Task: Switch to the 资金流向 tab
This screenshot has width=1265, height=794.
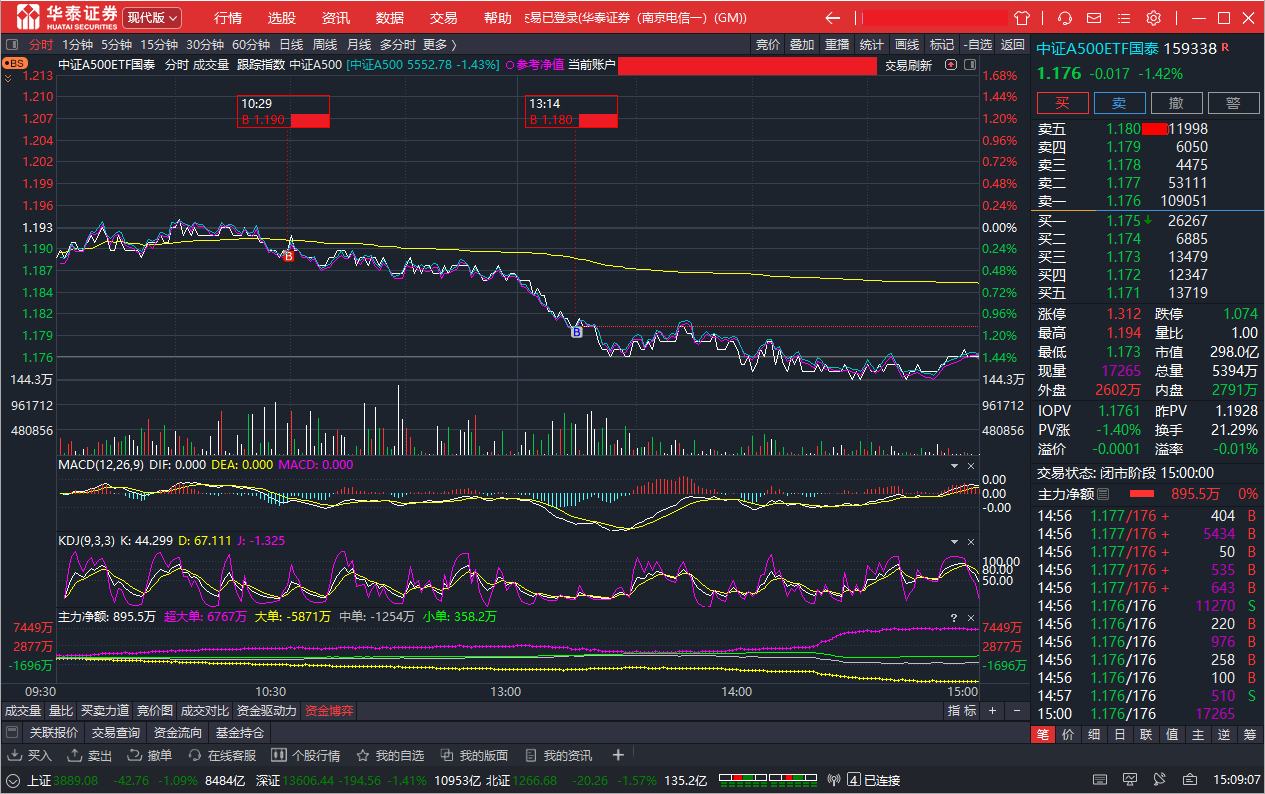Action: pos(178,733)
